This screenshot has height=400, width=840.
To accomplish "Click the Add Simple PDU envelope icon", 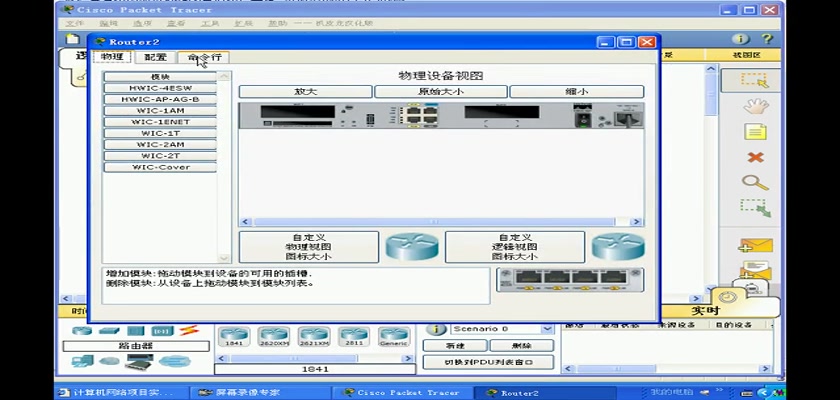I will point(755,245).
